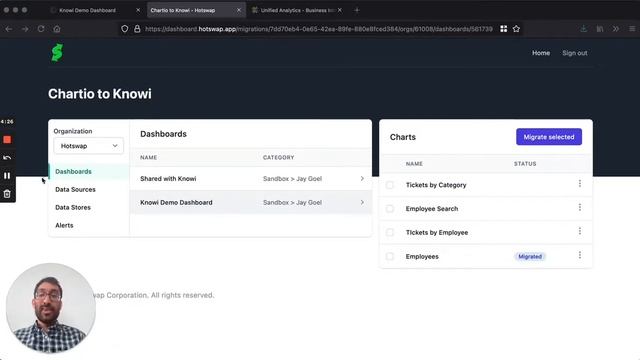Bookmark this page with star icon
The height and width of the screenshot is (360, 640).
pos(516,29)
